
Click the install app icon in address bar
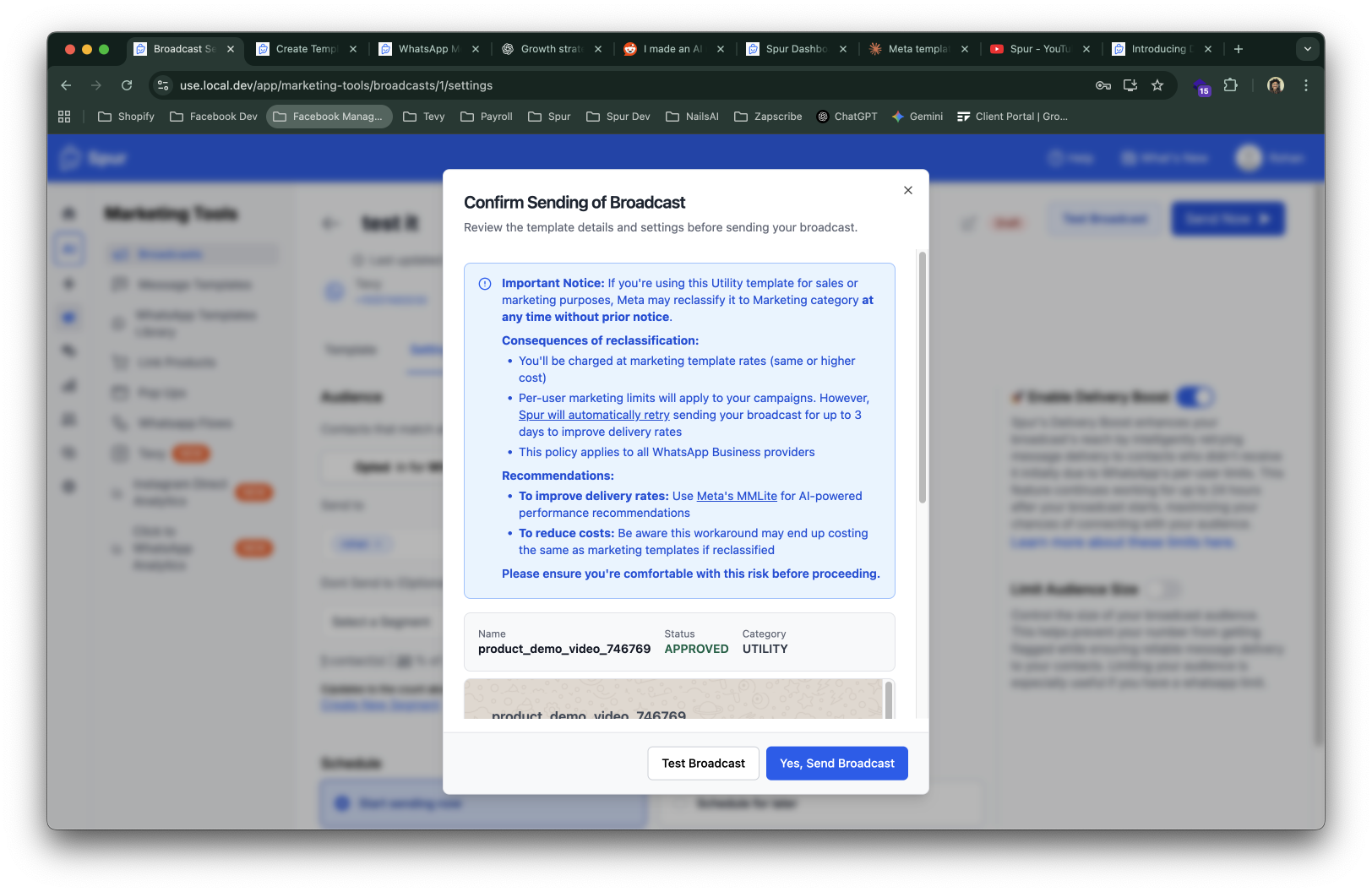click(x=1130, y=85)
